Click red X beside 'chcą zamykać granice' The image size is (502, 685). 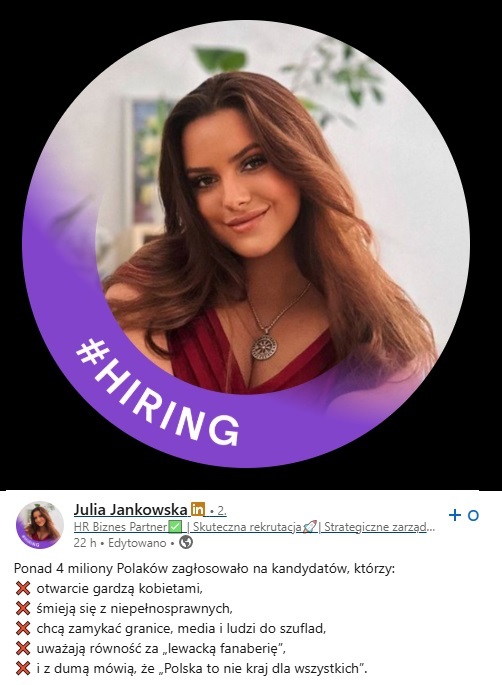tap(23, 629)
